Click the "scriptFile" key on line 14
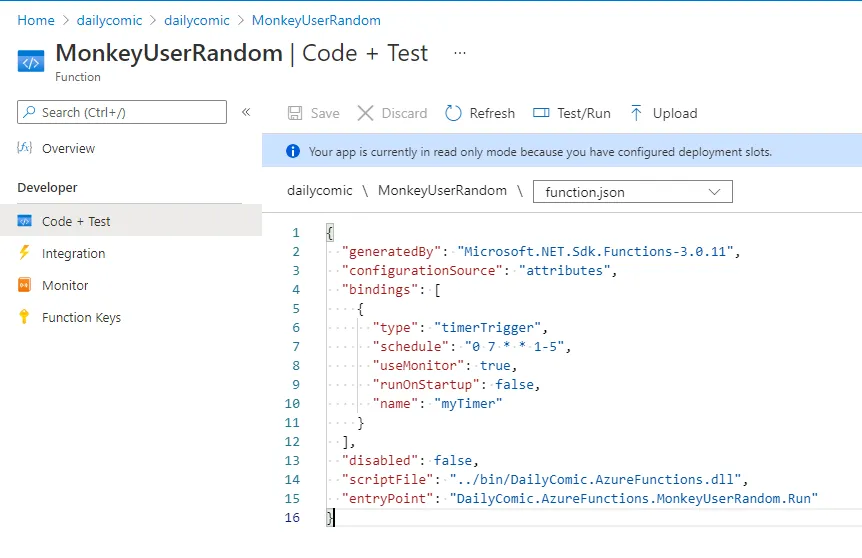 click(388, 479)
